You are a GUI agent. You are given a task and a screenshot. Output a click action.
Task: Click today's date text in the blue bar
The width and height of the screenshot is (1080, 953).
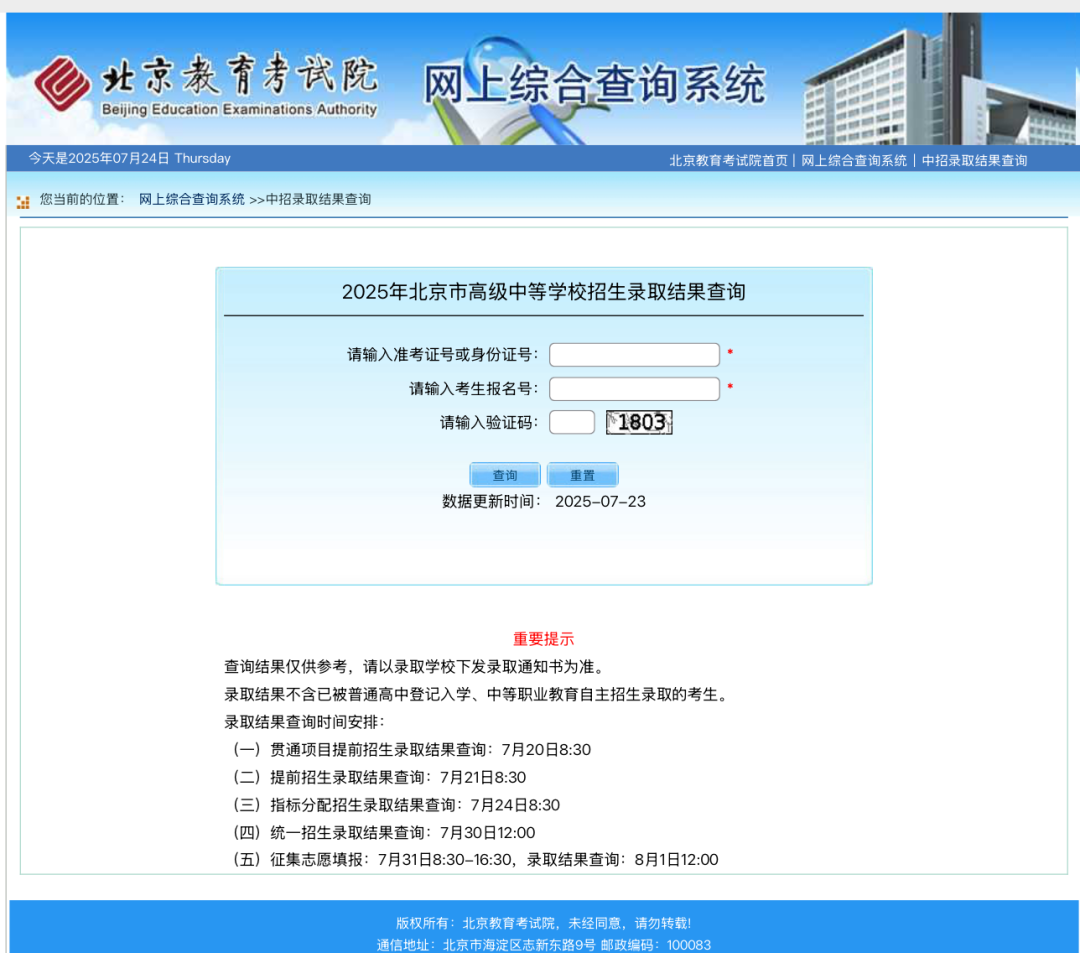[129, 159]
